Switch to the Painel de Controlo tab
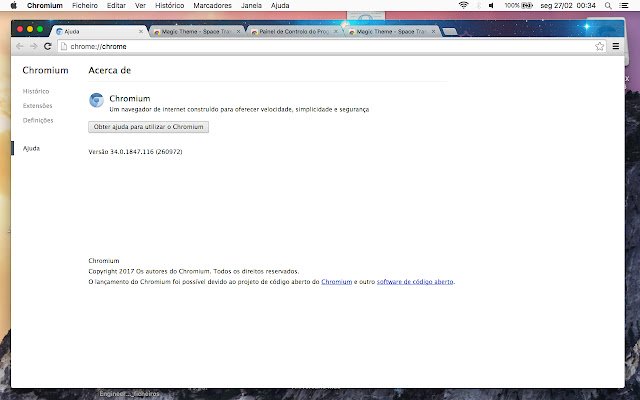The image size is (640, 400). 293,31
